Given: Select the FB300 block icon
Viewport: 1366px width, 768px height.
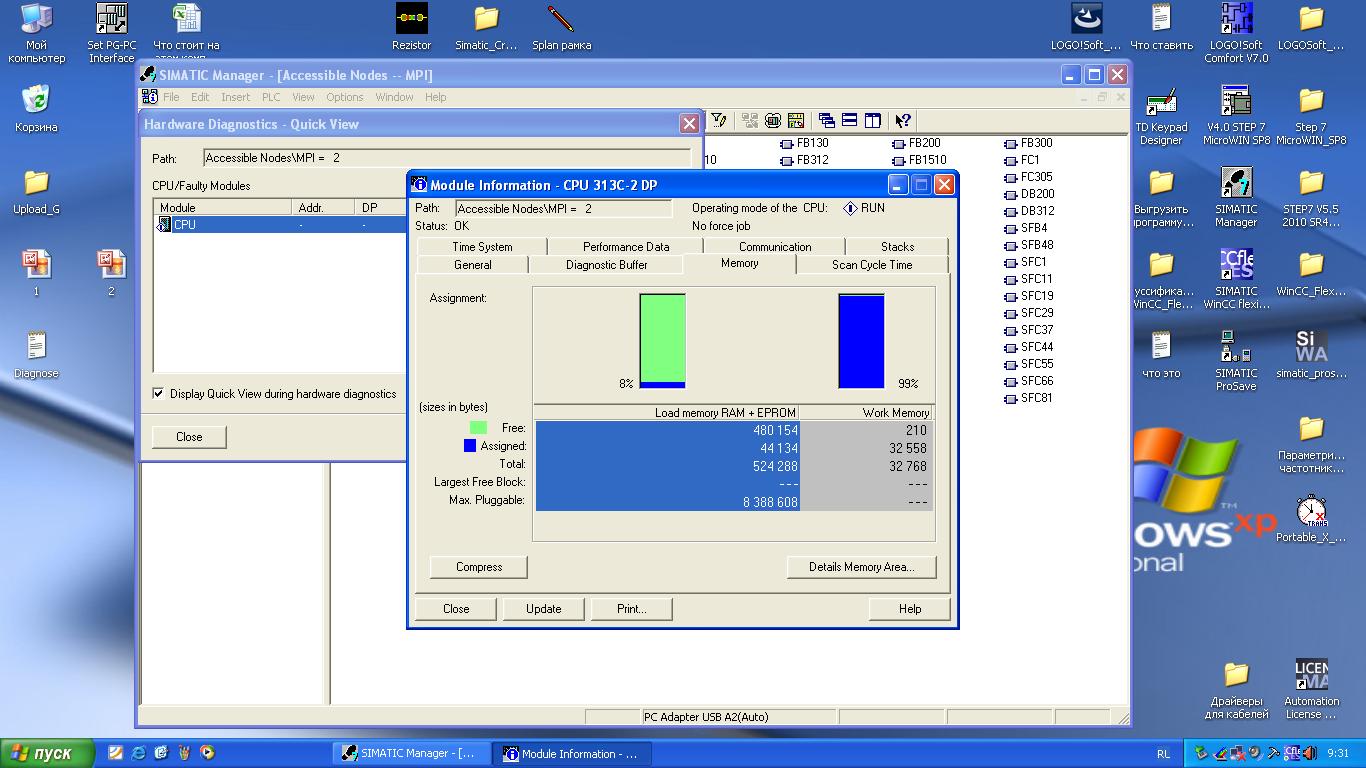Looking at the screenshot, I should (x=1011, y=143).
